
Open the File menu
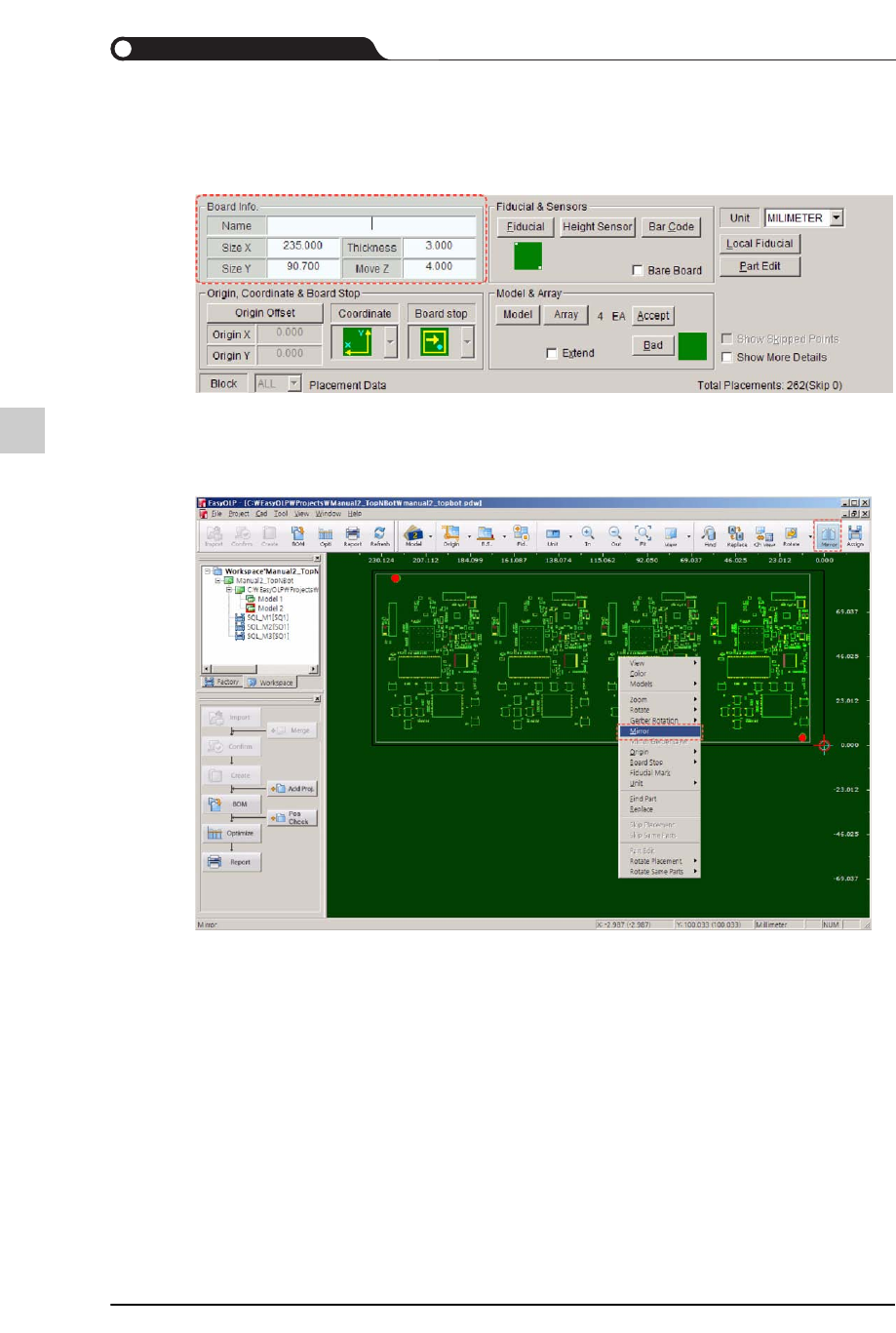tap(216, 513)
